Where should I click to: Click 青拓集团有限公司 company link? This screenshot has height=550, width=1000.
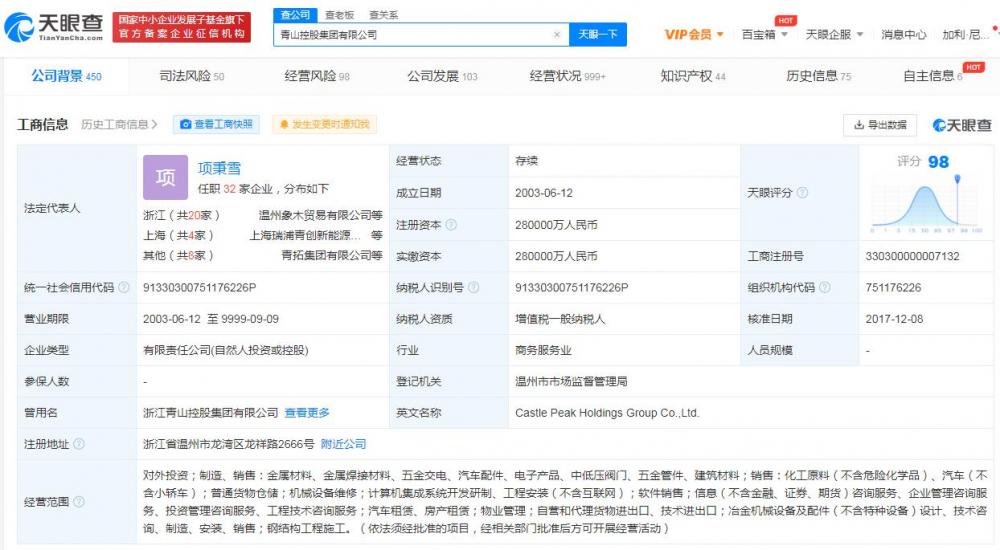(327, 255)
